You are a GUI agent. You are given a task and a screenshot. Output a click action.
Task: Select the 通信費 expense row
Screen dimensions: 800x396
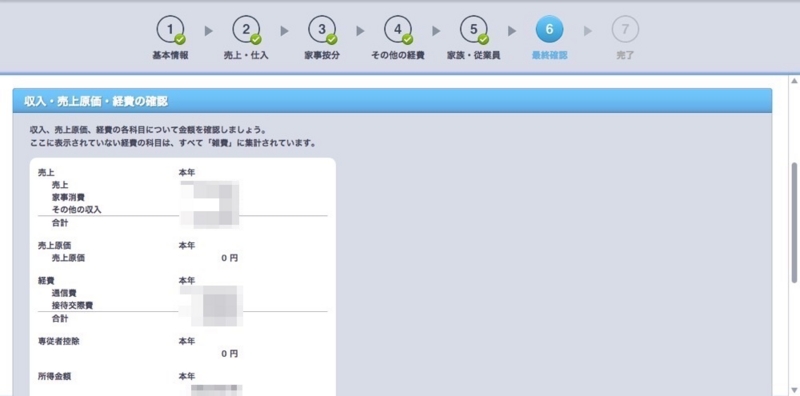pyautogui.click(x=64, y=293)
